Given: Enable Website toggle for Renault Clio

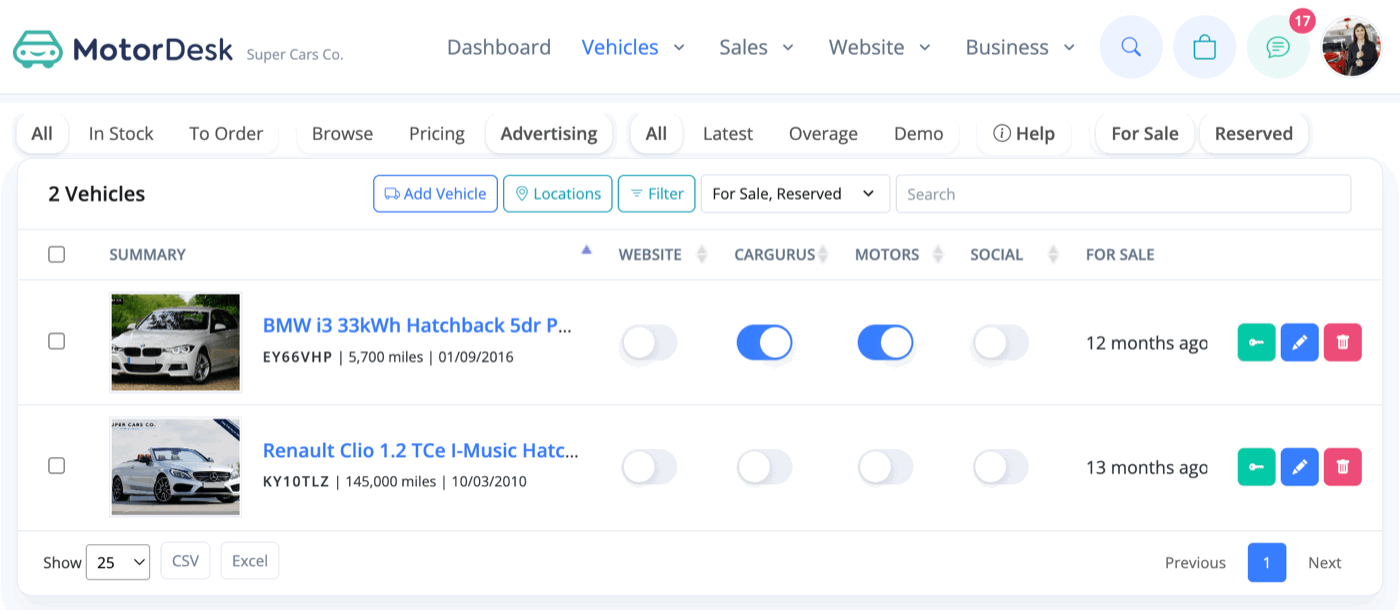Looking at the screenshot, I should pos(649,467).
